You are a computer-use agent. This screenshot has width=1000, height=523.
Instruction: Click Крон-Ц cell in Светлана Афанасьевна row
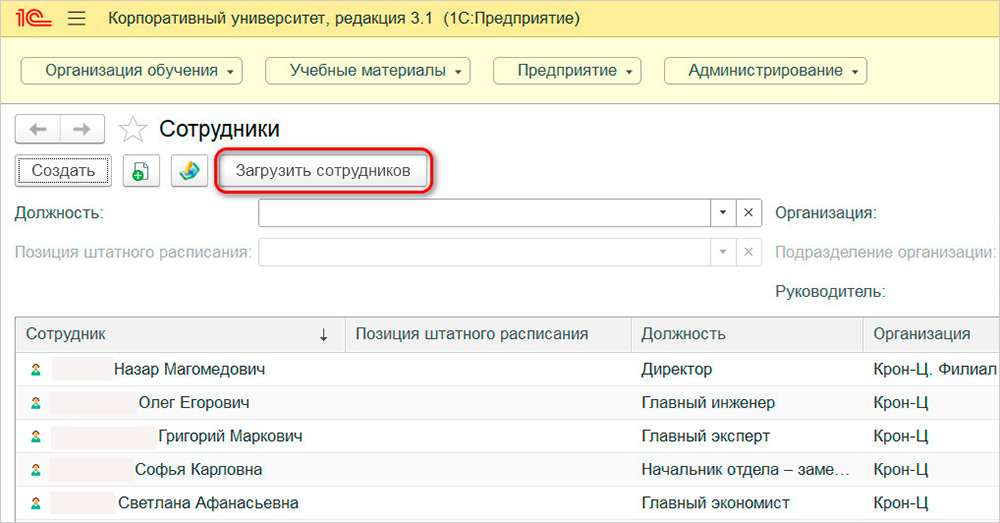tap(932, 503)
